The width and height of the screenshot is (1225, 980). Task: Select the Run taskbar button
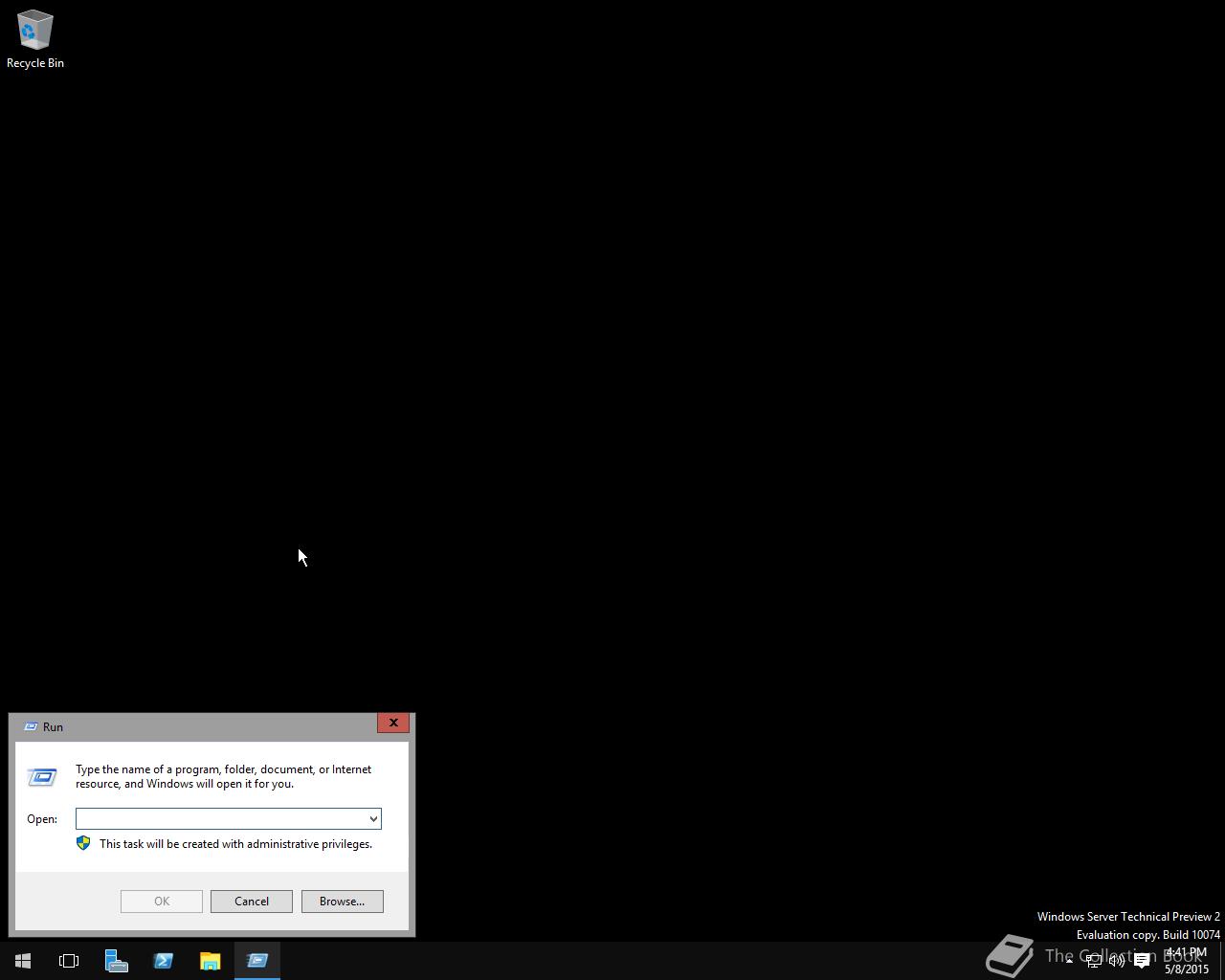(x=256, y=960)
